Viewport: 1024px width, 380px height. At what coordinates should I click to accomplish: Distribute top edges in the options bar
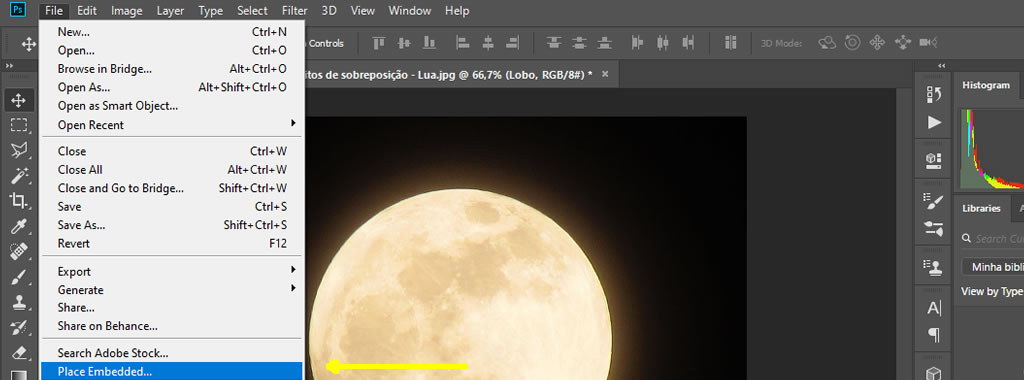pos(554,43)
